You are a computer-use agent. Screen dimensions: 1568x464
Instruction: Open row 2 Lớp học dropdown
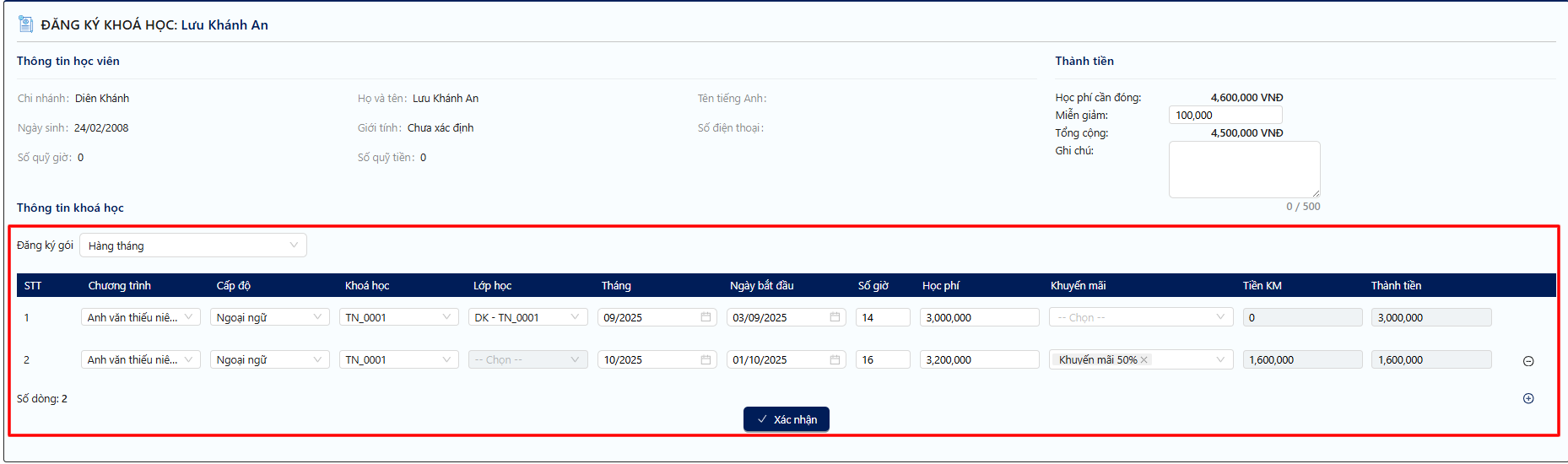(527, 359)
